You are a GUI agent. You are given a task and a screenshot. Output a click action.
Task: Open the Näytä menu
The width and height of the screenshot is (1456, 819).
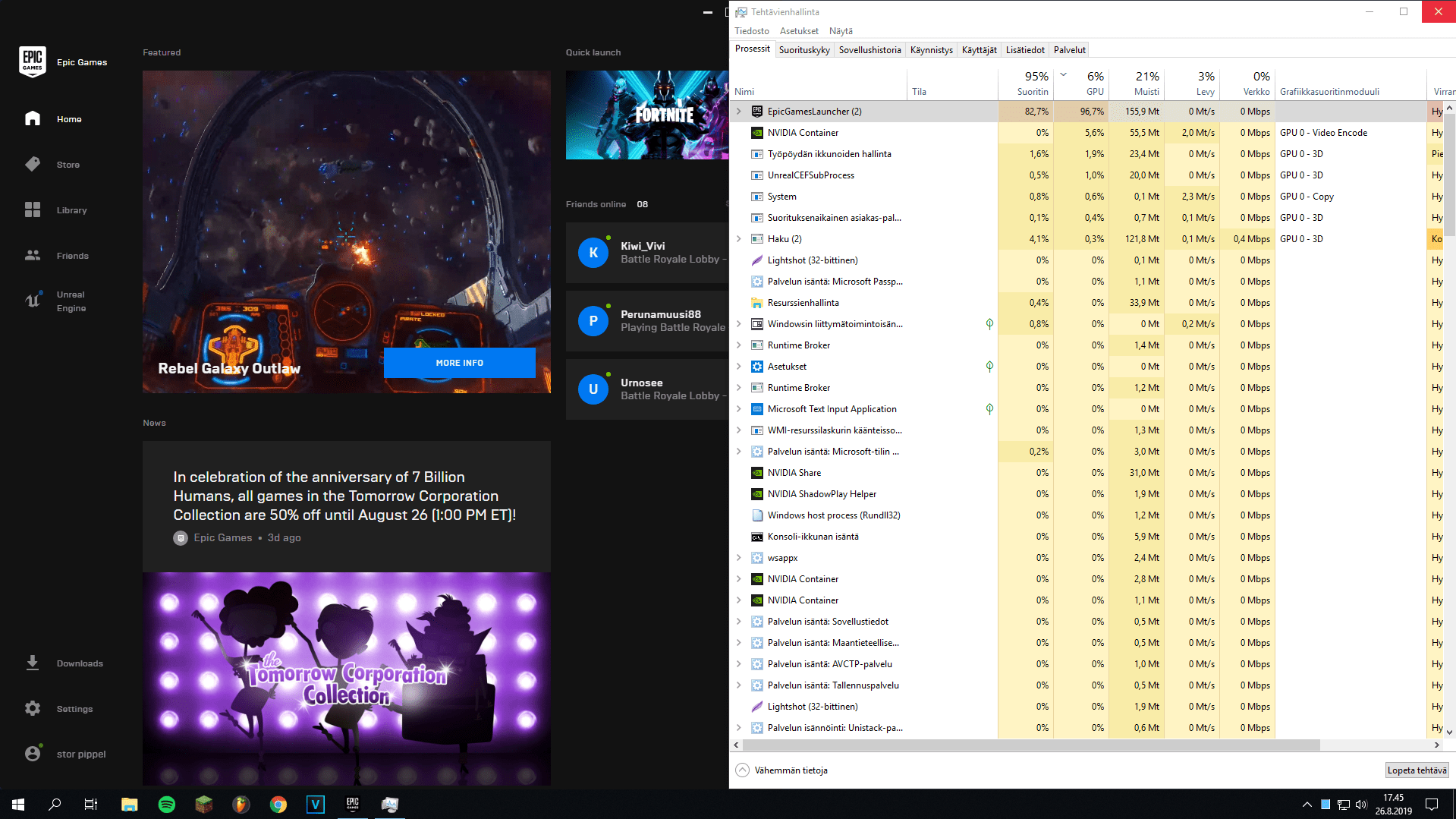click(x=841, y=31)
